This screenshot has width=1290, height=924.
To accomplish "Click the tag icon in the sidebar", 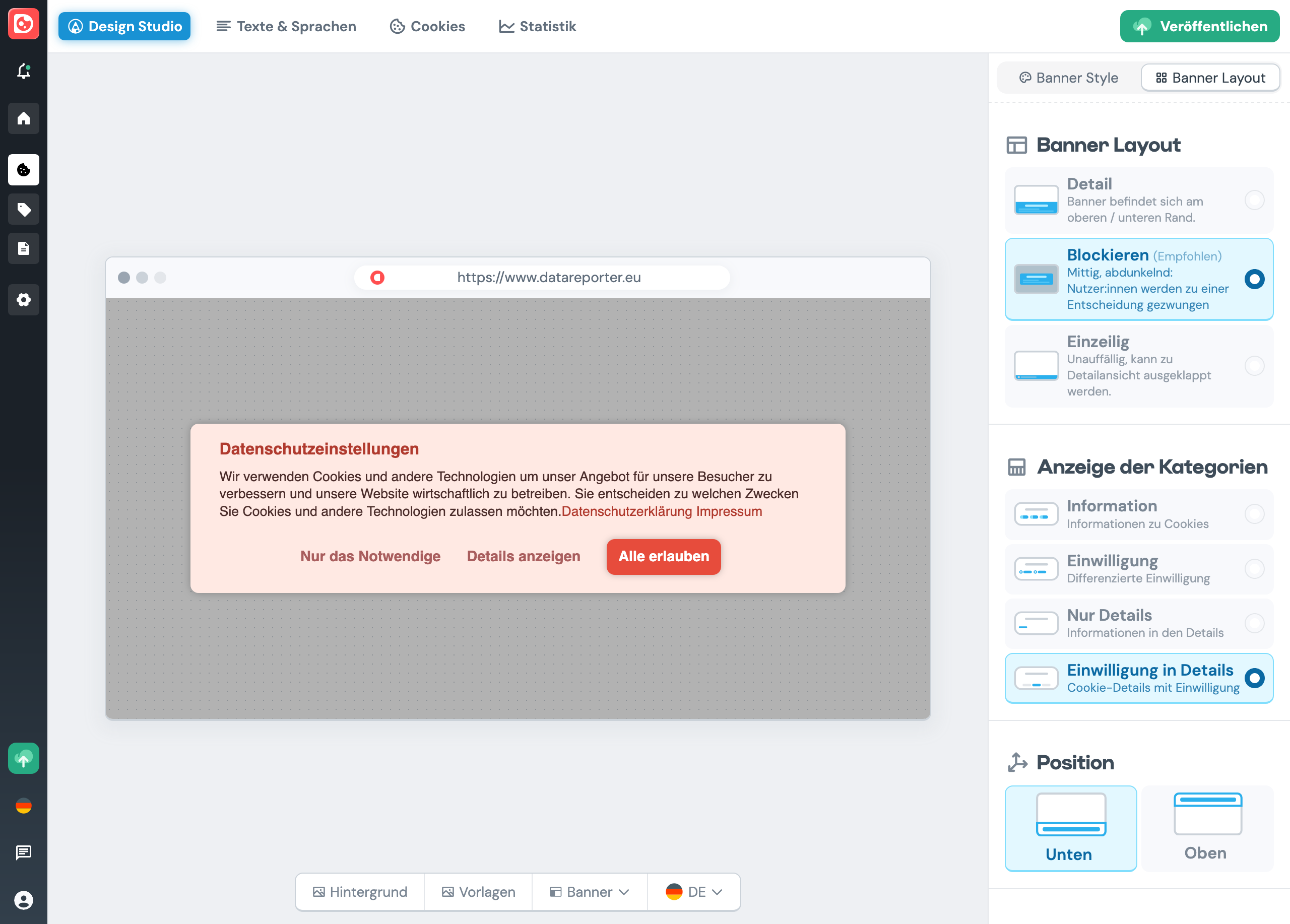I will pyautogui.click(x=23, y=209).
